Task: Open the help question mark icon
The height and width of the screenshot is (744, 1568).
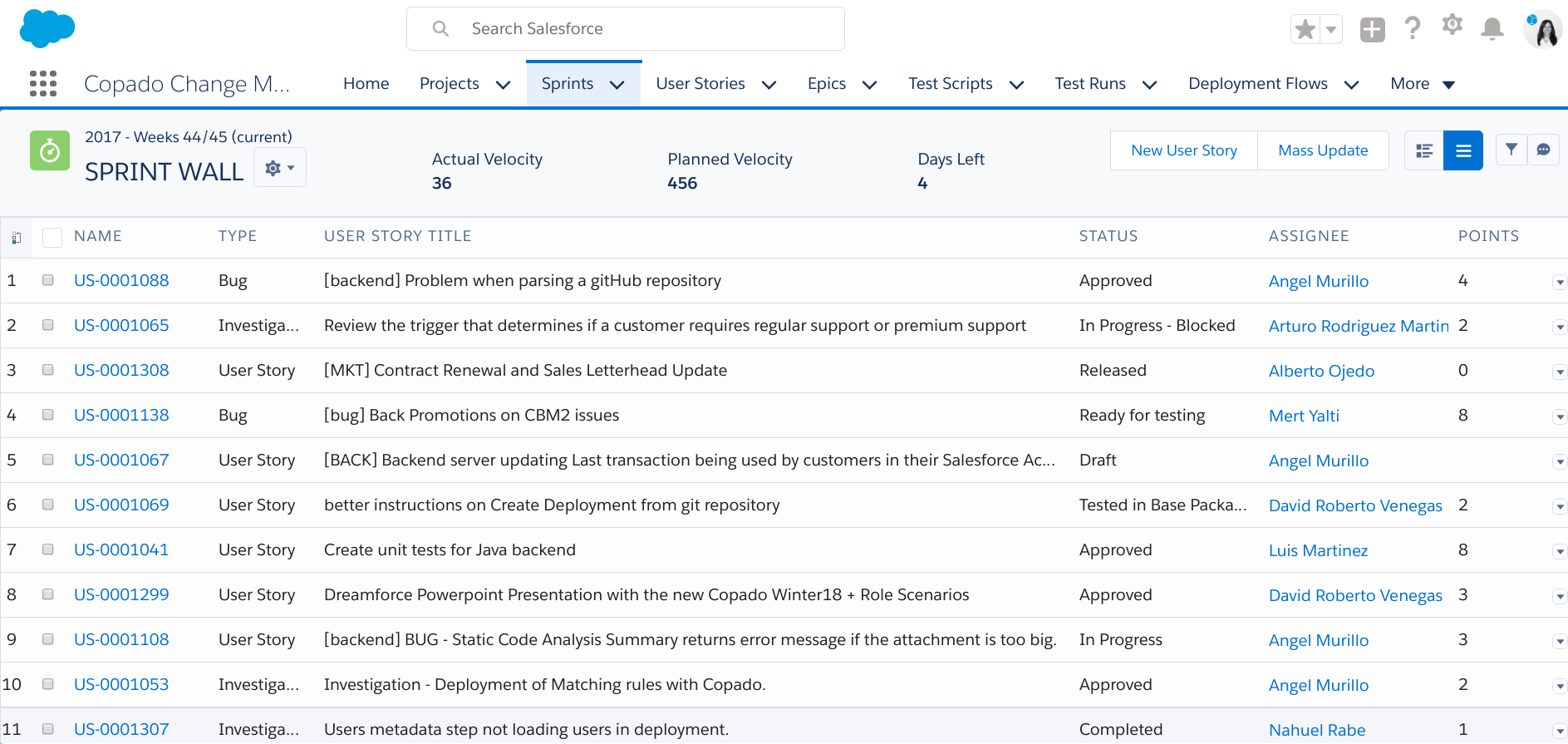Action: (x=1412, y=28)
